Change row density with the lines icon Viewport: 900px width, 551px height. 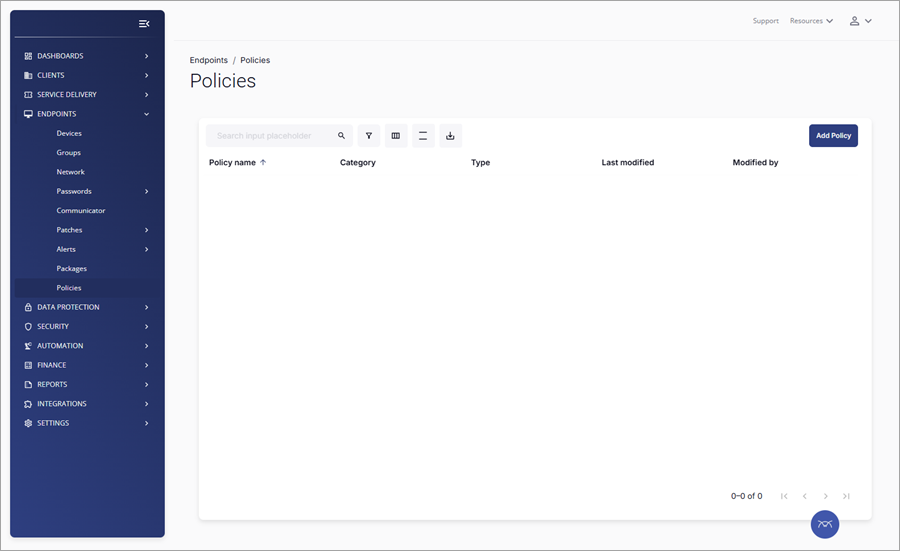[423, 135]
